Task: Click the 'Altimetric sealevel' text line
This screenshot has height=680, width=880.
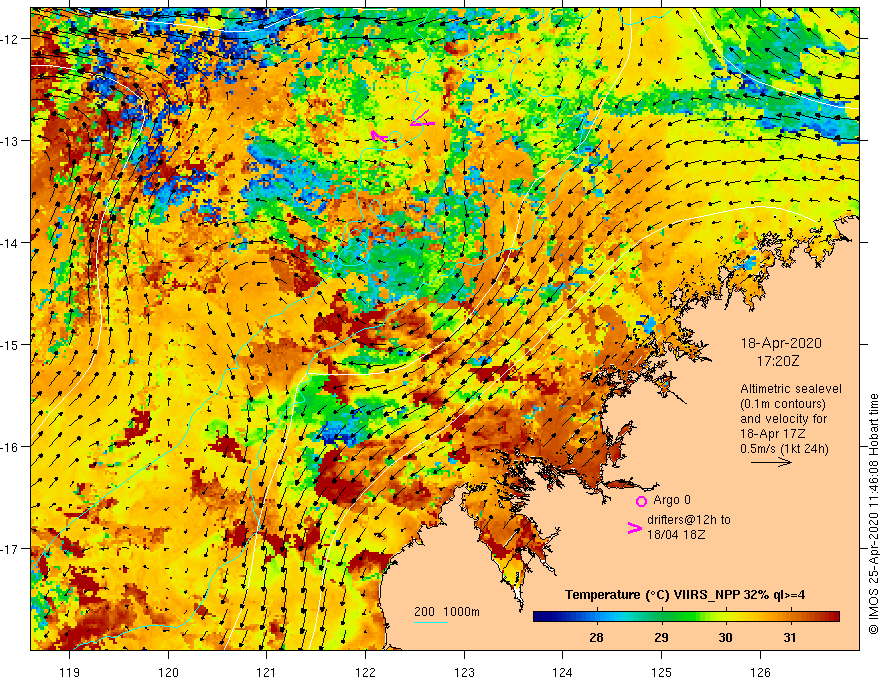Action: tap(791, 389)
